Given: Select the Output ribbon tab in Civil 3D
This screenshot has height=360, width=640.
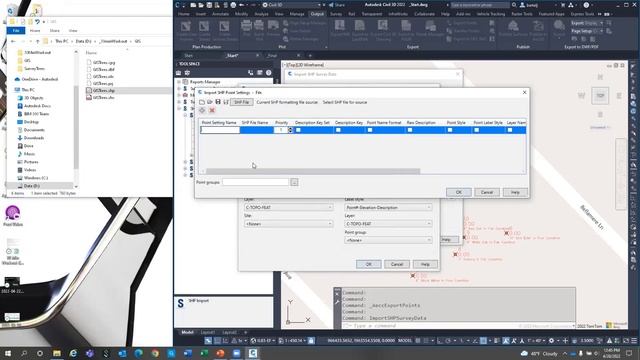Looking at the screenshot, I should [317, 14].
